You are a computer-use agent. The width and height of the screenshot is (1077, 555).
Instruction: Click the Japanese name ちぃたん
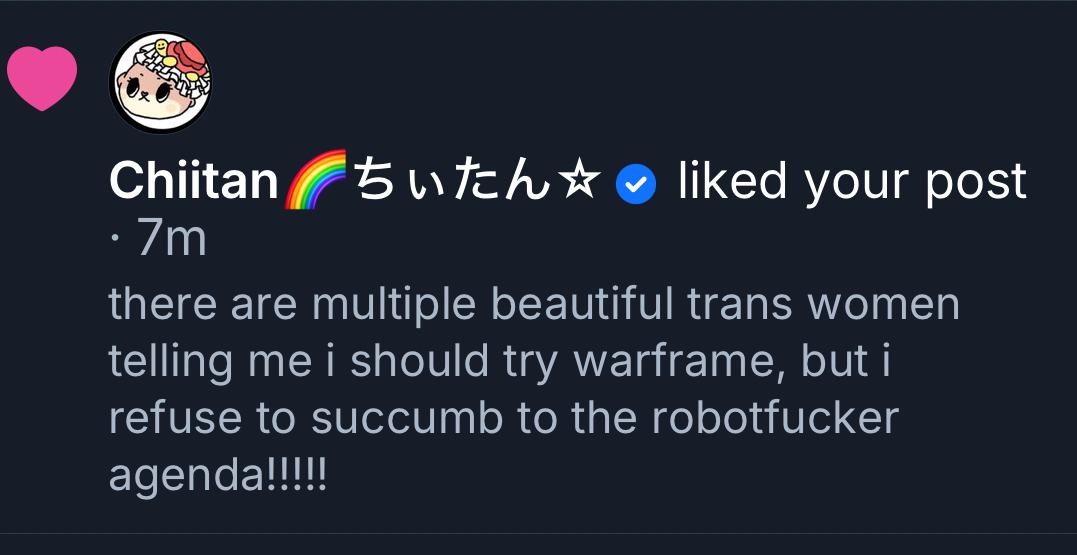(453, 182)
